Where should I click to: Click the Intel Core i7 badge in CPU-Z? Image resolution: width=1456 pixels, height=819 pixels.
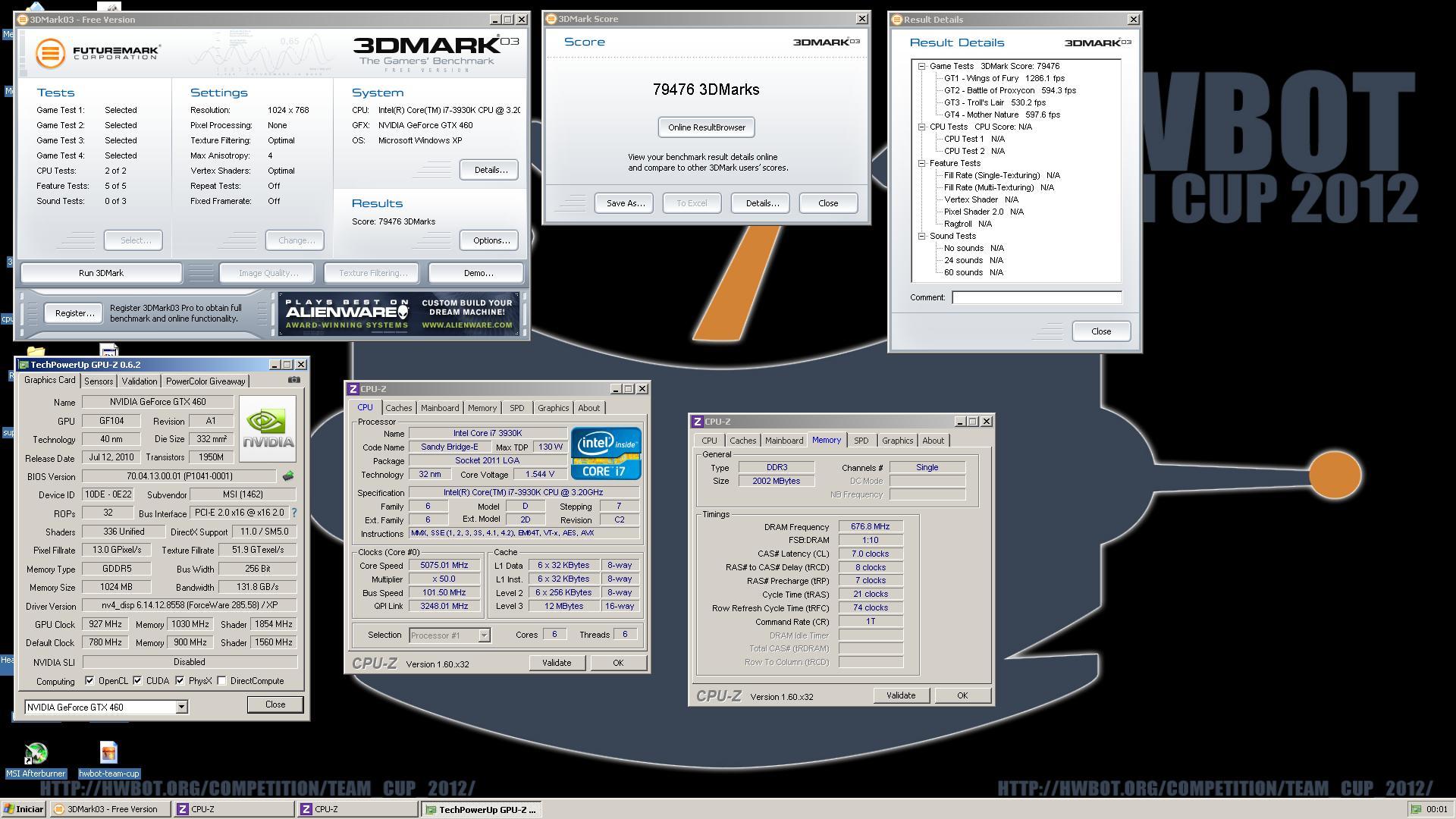(x=606, y=453)
